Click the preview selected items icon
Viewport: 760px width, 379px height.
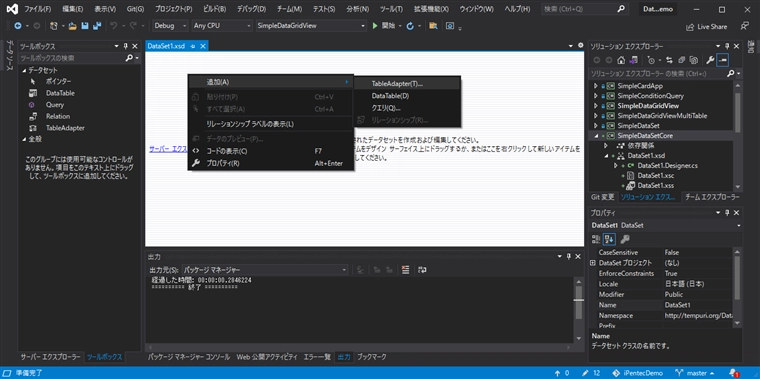[723, 60]
